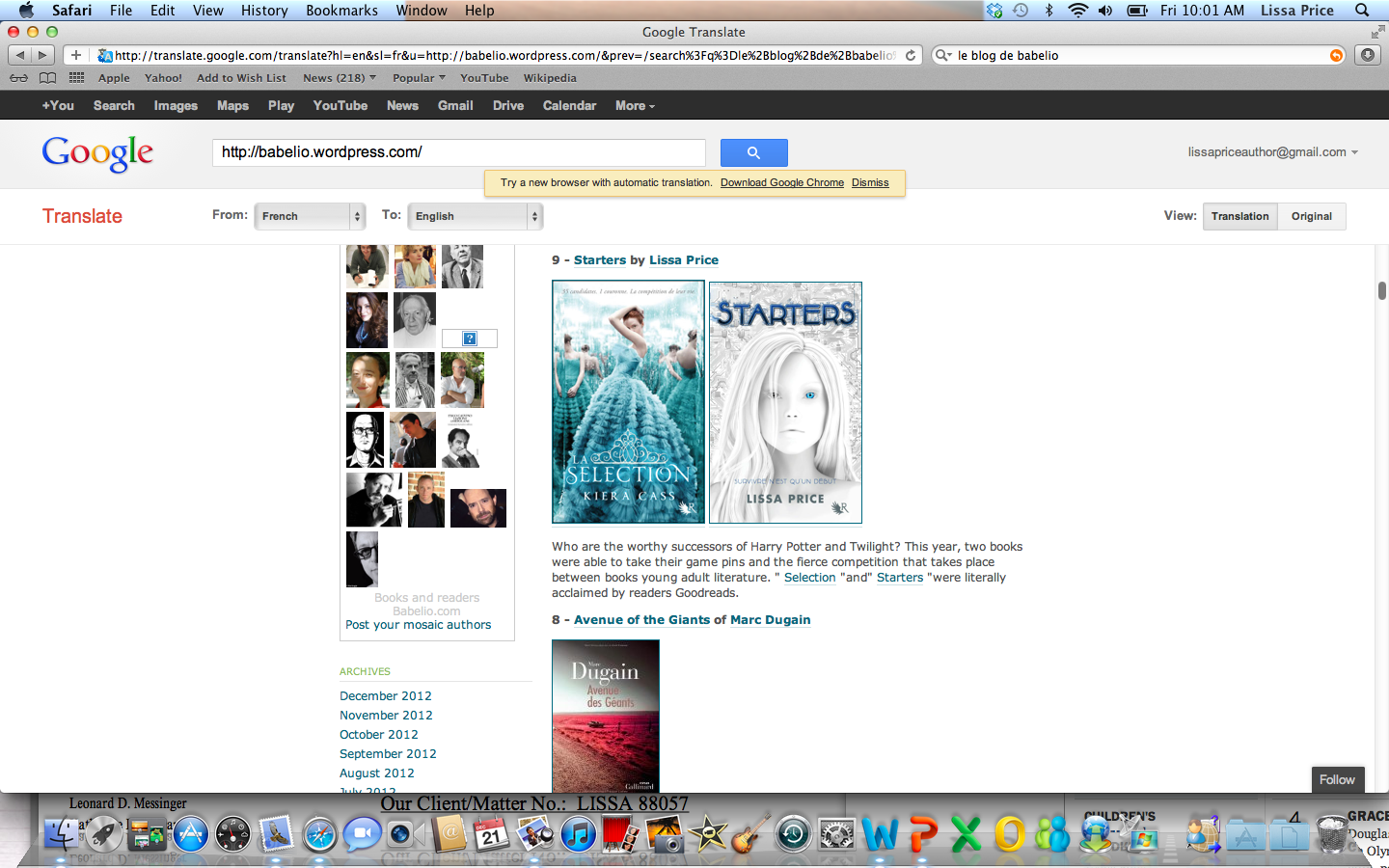The width and height of the screenshot is (1389, 868).
Task: Open the To language dropdown showing English
Action: (x=476, y=216)
